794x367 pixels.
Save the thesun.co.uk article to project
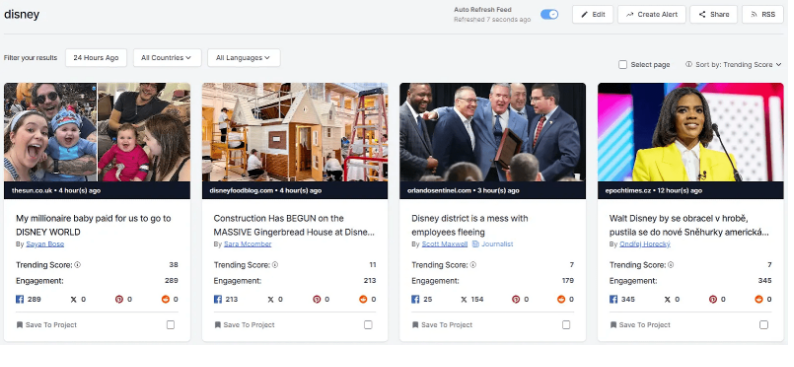pos(46,325)
